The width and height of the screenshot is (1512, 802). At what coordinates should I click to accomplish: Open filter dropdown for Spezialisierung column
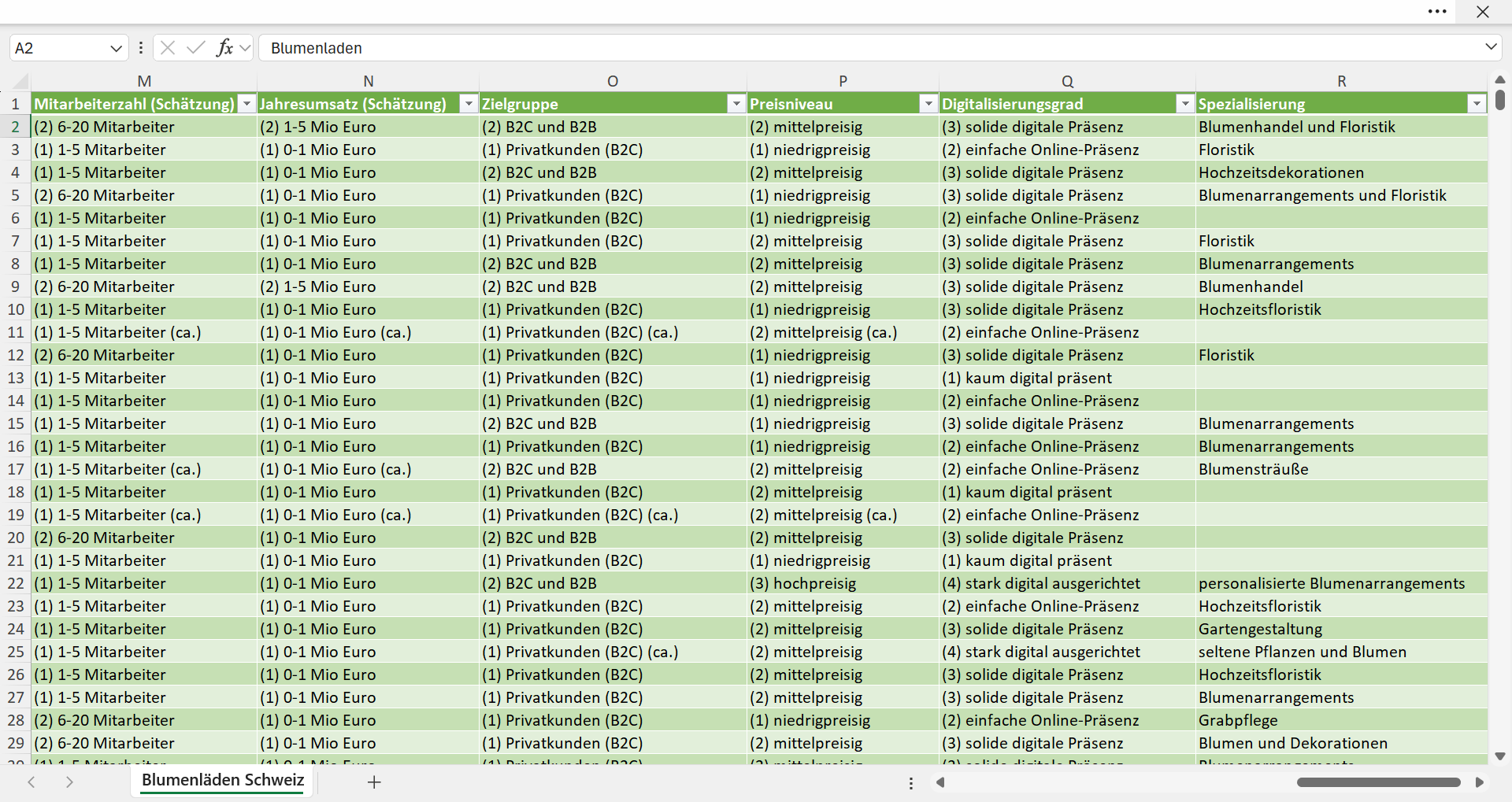click(x=1477, y=104)
